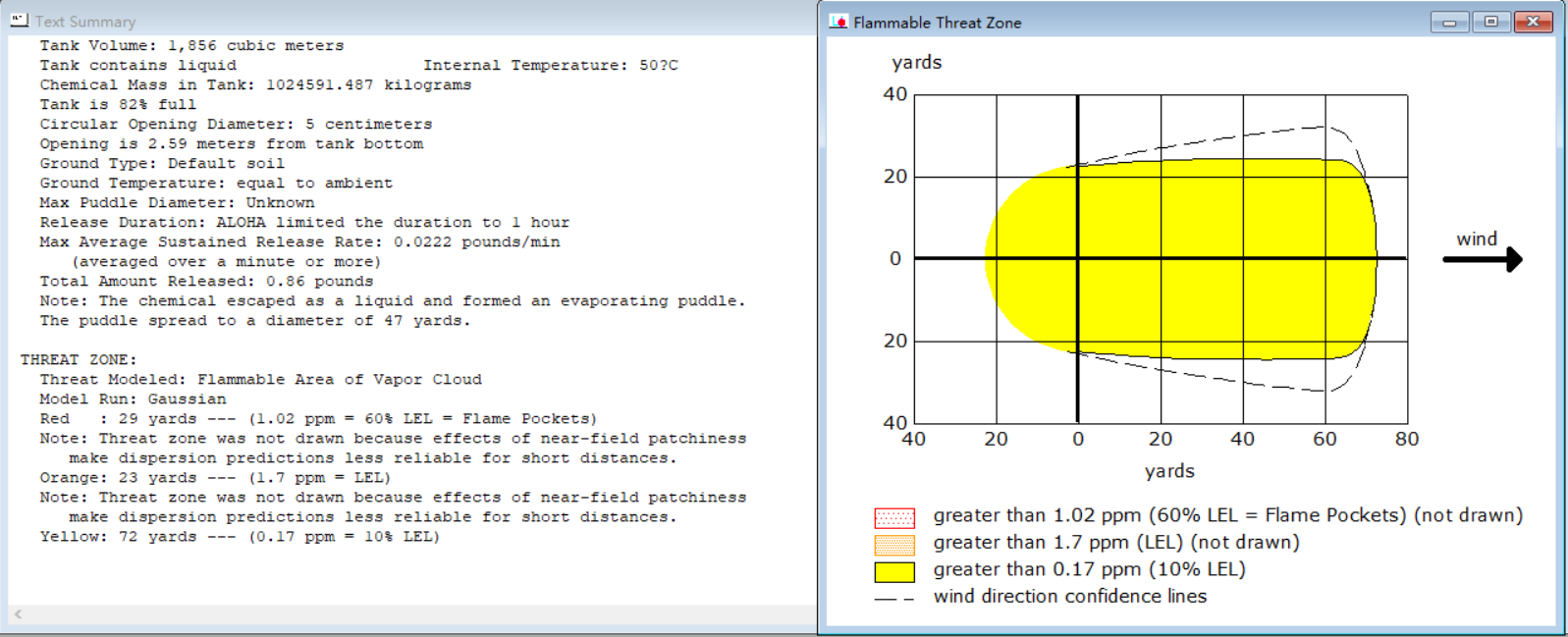The width and height of the screenshot is (1568, 637).
Task: Click the Text Summary window icon
Action: [19, 20]
